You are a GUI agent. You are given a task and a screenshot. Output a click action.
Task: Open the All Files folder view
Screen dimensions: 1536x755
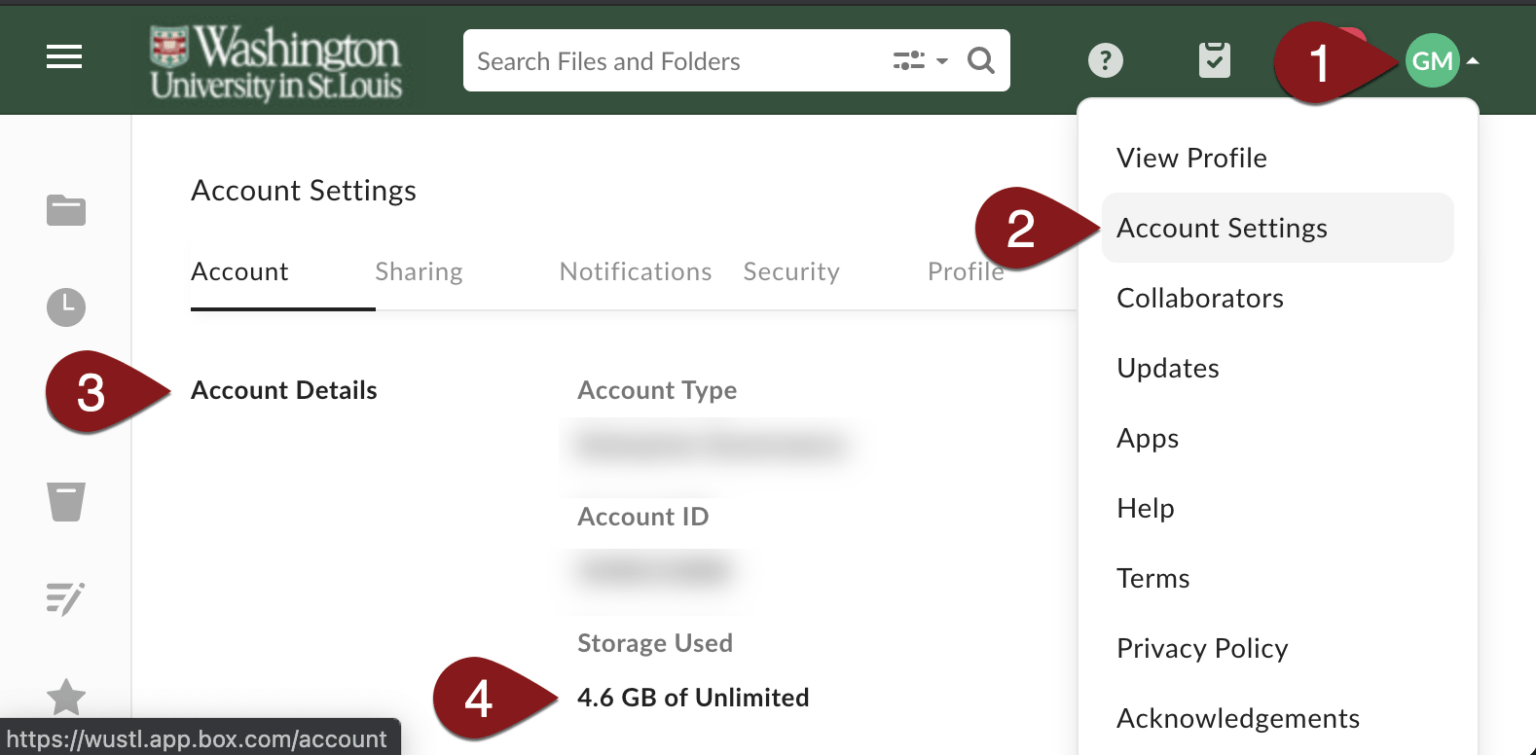pyautogui.click(x=65, y=210)
